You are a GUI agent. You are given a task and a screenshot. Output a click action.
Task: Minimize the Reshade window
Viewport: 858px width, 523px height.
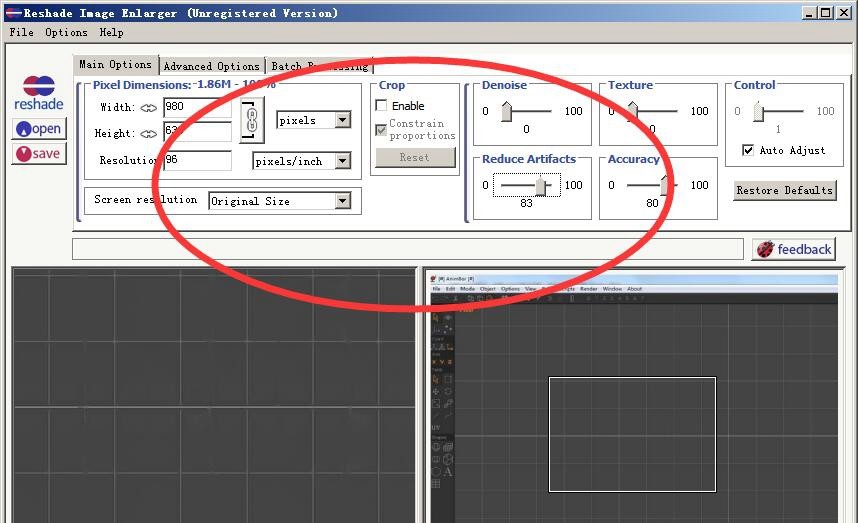tap(809, 13)
